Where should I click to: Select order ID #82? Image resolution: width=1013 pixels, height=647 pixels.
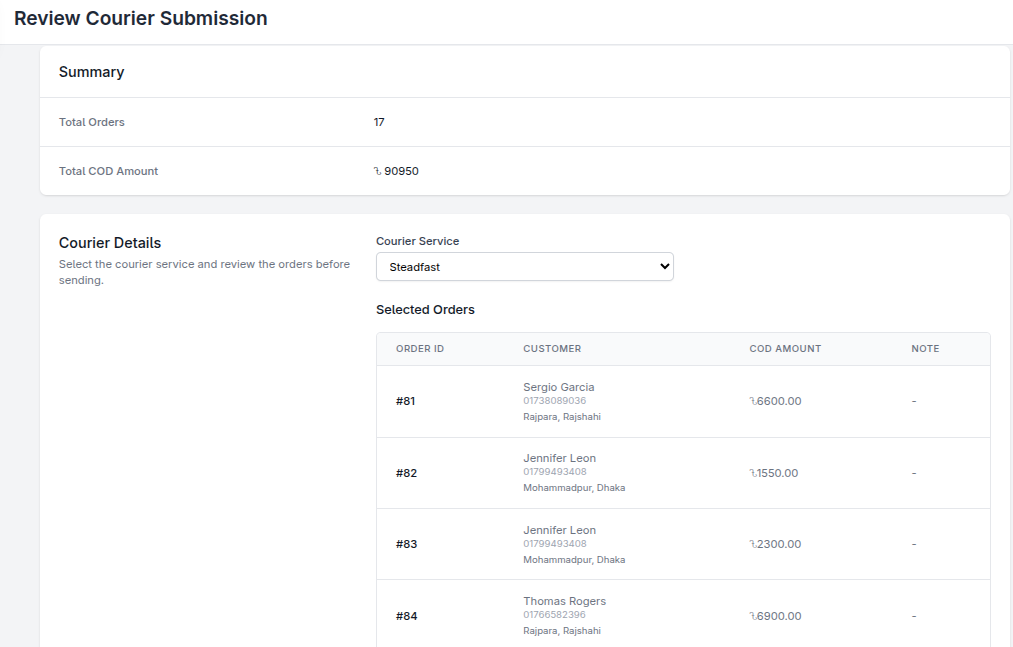coord(406,473)
